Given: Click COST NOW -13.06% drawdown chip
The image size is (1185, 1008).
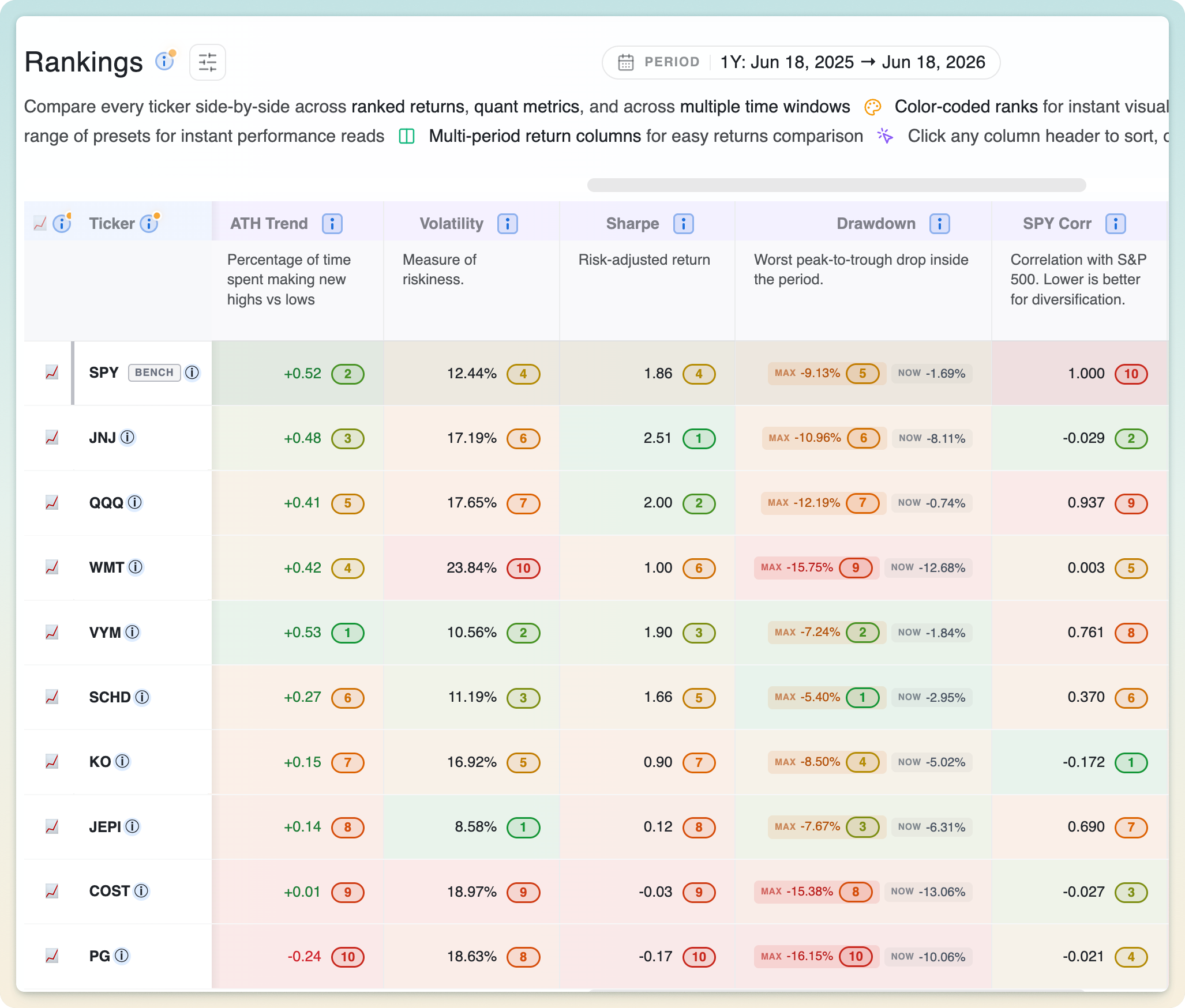Looking at the screenshot, I should point(928,892).
